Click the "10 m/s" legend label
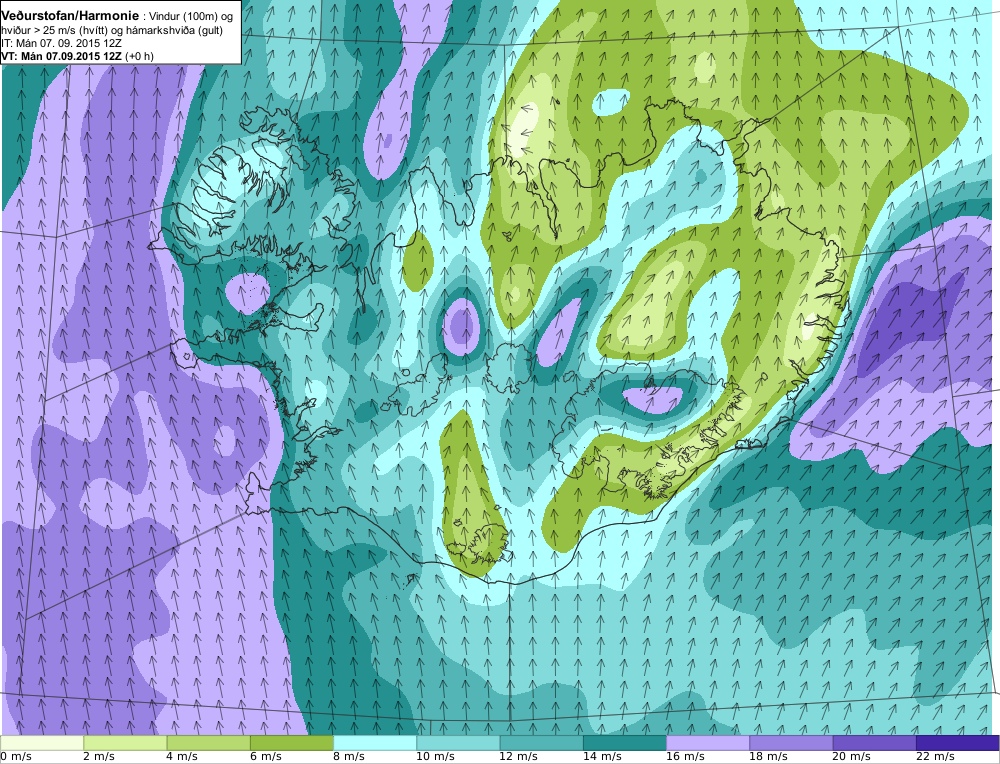Image resolution: width=1000 pixels, height=764 pixels. coord(436,757)
